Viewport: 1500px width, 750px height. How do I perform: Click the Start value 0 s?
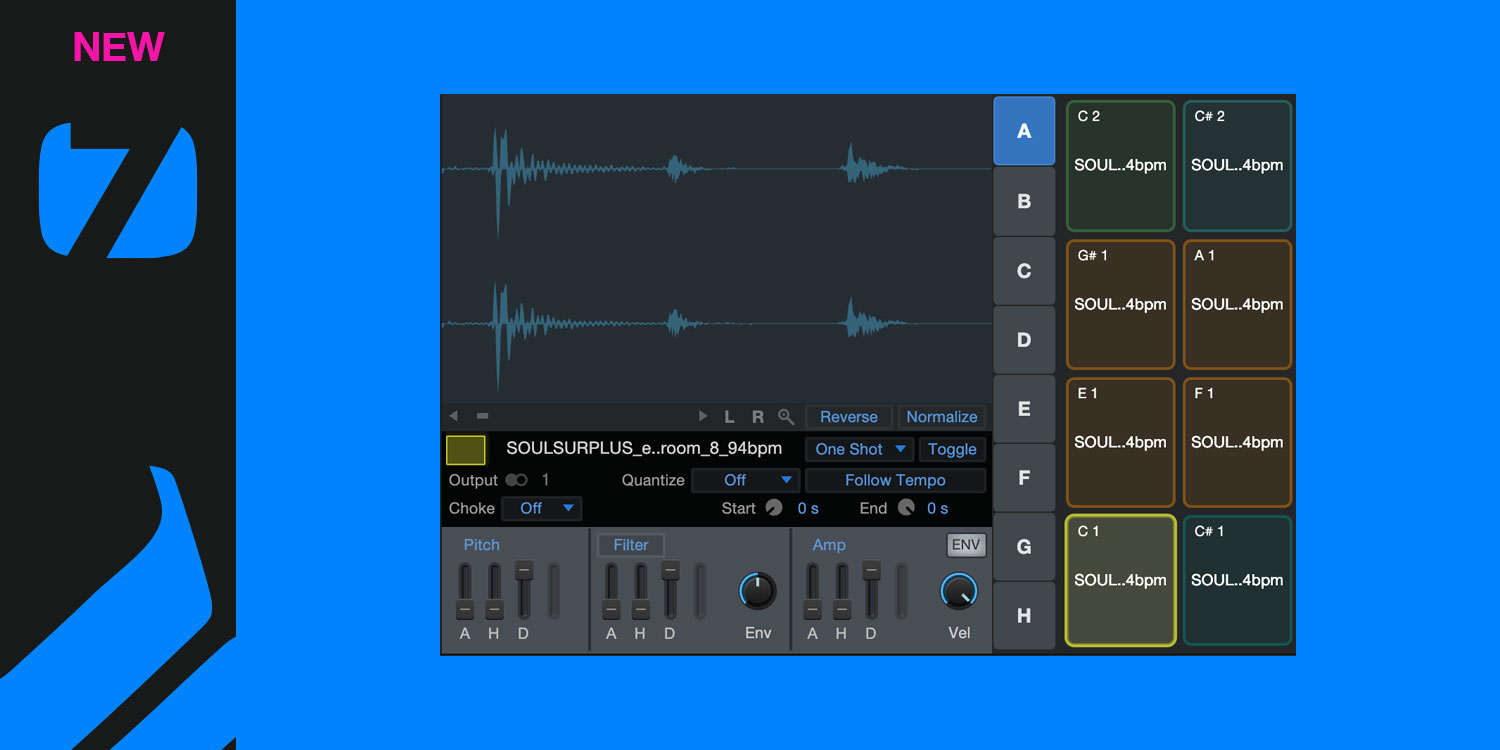pyautogui.click(x=808, y=508)
